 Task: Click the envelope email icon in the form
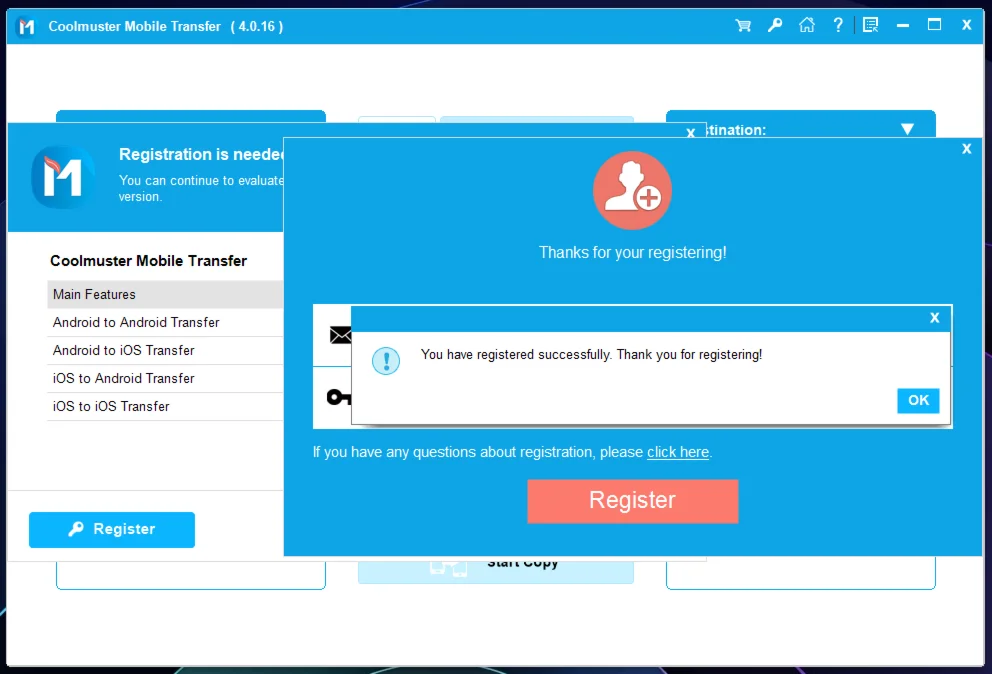click(340, 335)
